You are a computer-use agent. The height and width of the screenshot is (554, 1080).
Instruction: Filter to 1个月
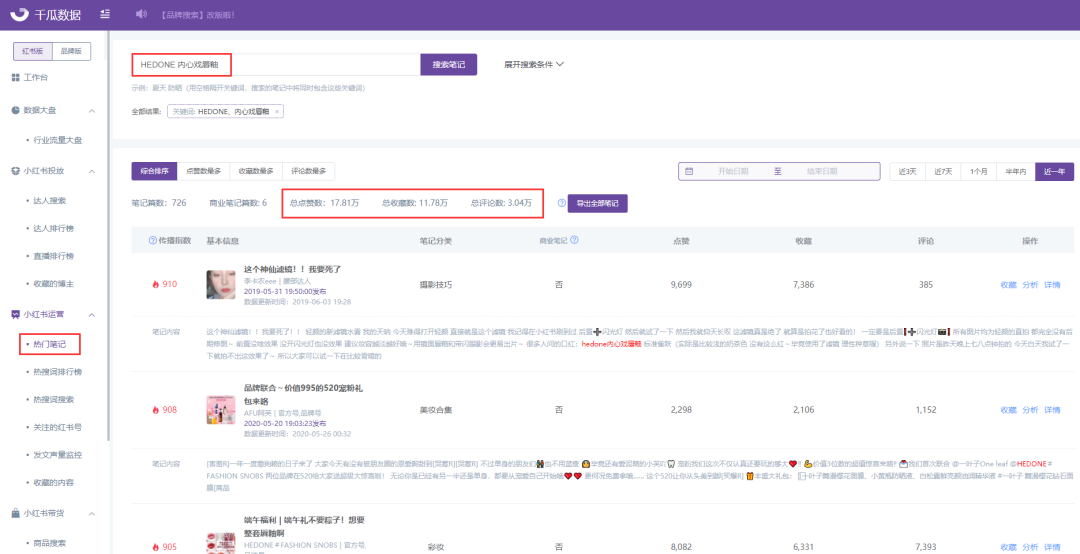(x=979, y=172)
